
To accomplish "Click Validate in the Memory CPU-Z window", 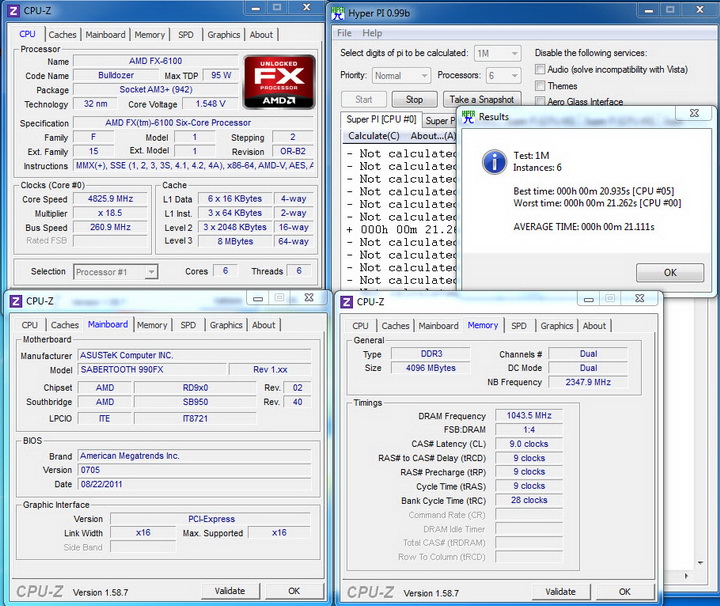I will (x=560, y=591).
